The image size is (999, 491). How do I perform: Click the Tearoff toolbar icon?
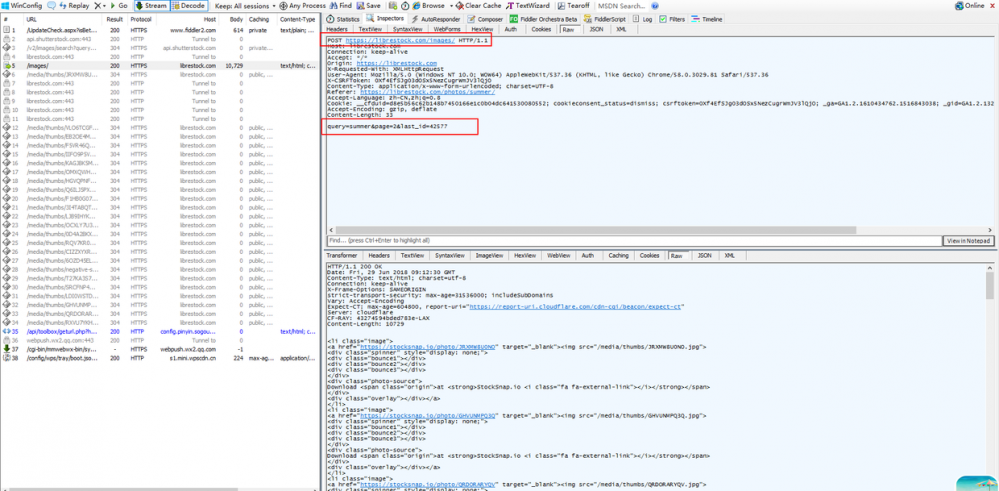pos(573,6)
